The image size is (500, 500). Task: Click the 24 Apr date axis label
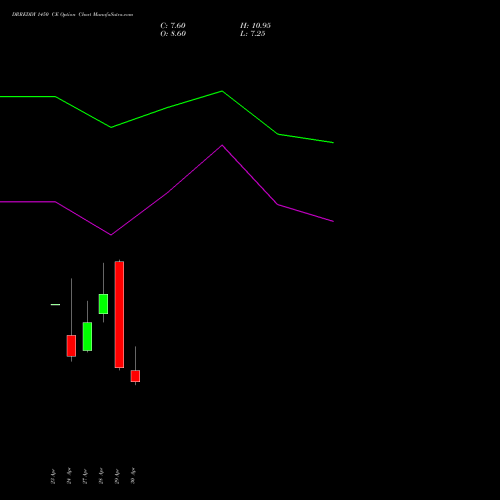(x=69, y=476)
